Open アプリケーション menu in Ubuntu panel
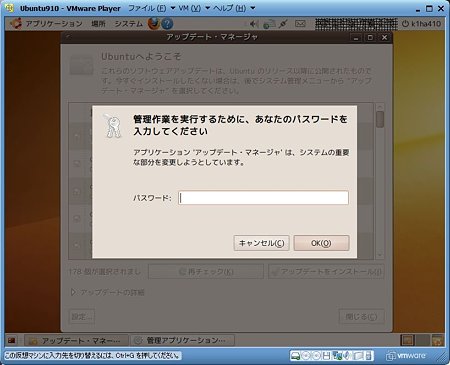Image resolution: width=450 pixels, height=365 pixels. (x=54, y=24)
